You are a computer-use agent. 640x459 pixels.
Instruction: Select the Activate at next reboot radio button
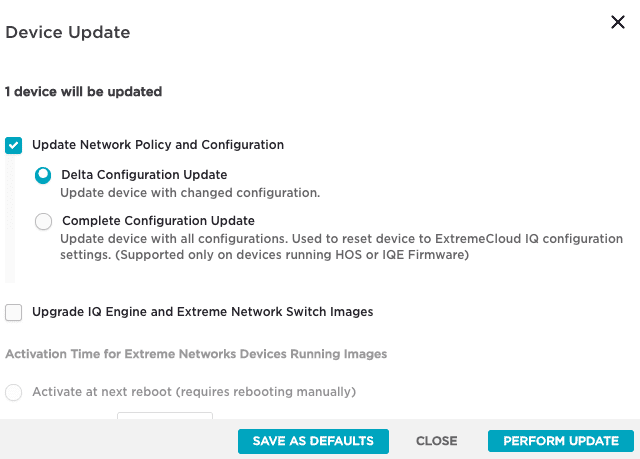[14, 392]
